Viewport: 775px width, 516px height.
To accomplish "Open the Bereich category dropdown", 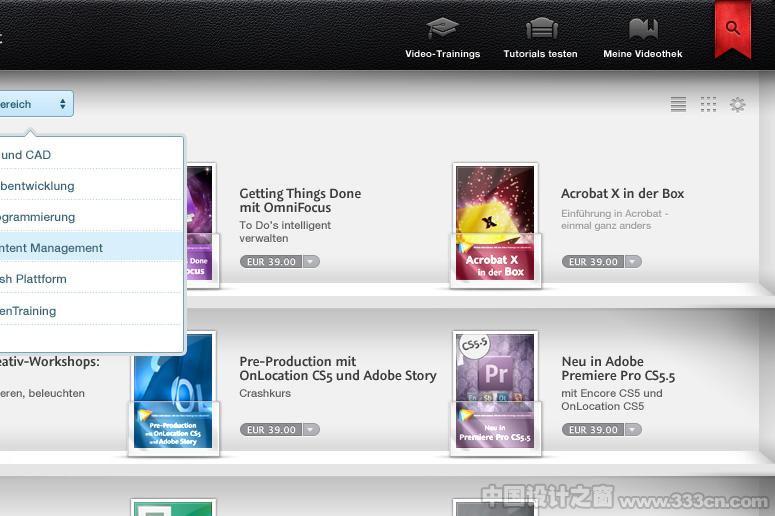I will 36,104.
